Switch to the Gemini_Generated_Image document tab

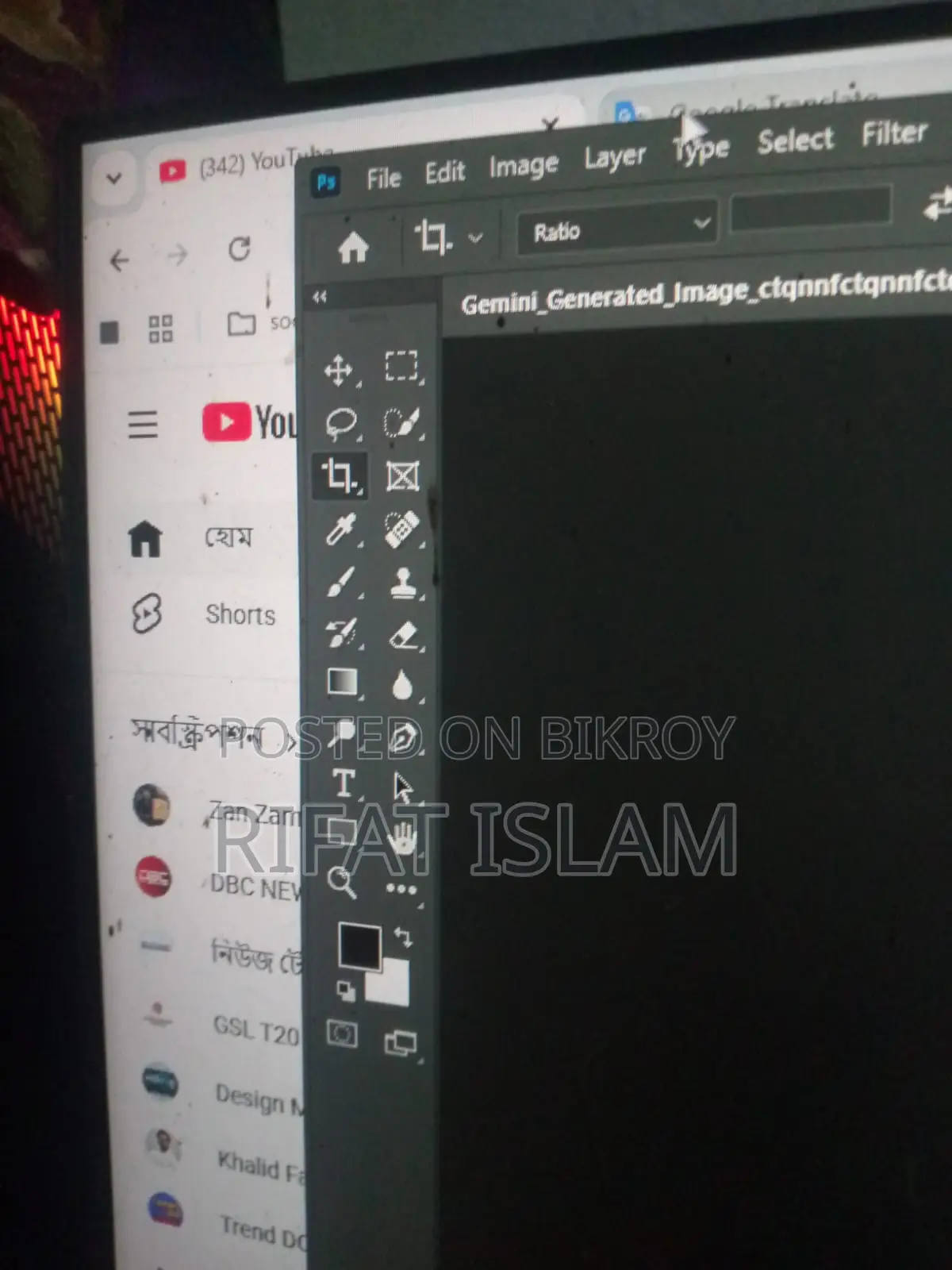click(x=704, y=293)
